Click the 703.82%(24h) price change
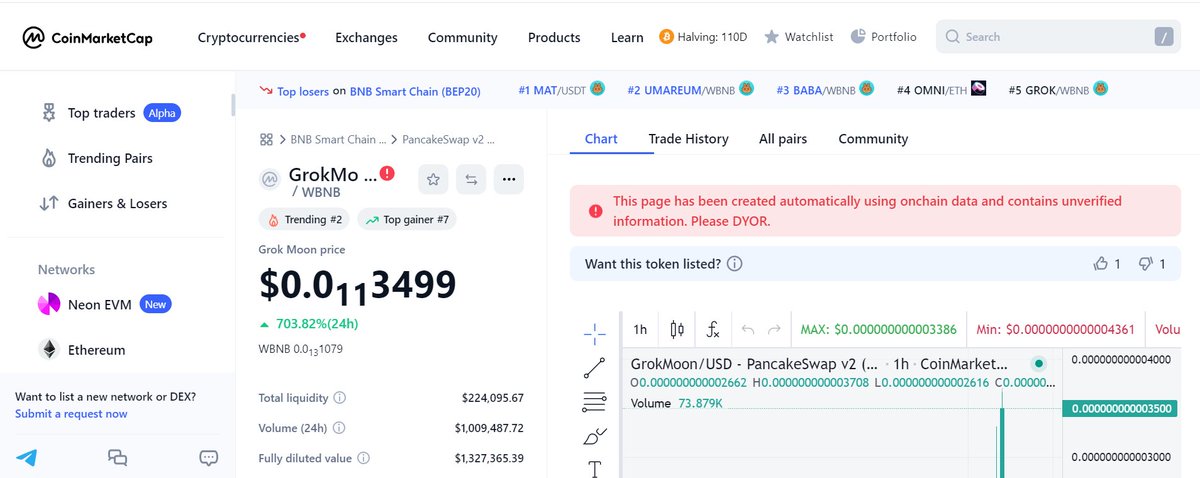 (x=308, y=324)
